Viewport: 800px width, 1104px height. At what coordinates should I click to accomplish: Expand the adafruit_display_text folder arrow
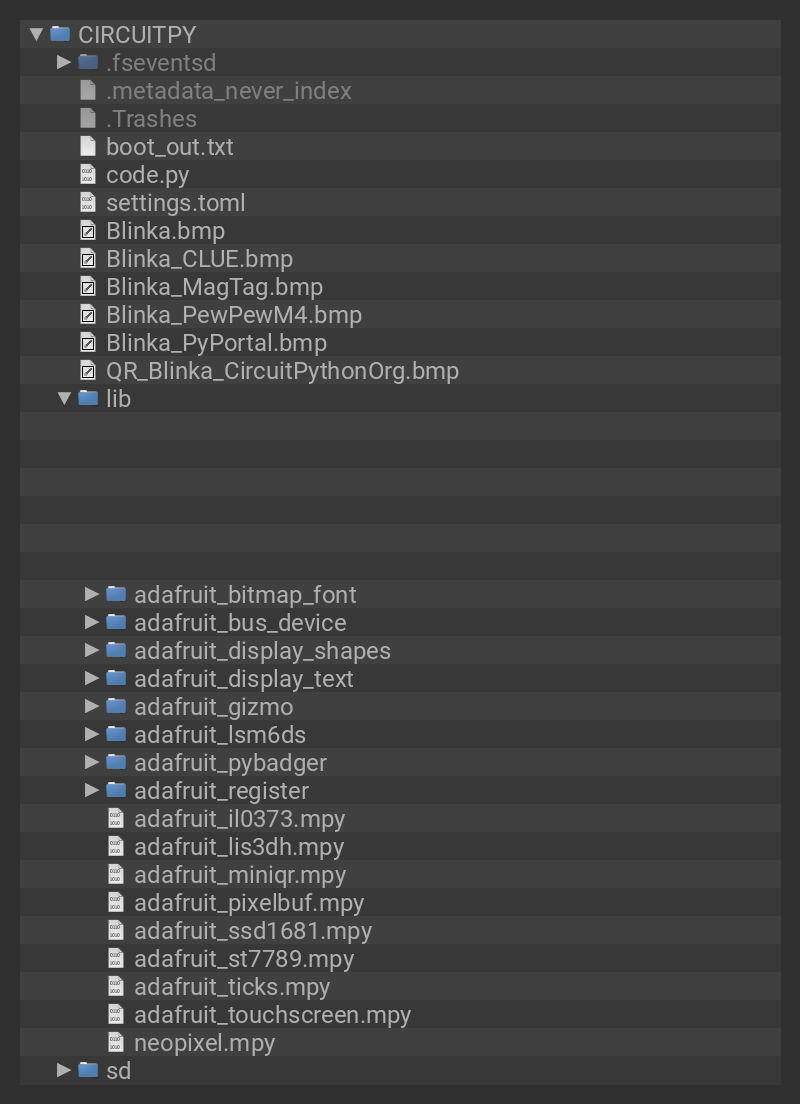[x=93, y=679]
